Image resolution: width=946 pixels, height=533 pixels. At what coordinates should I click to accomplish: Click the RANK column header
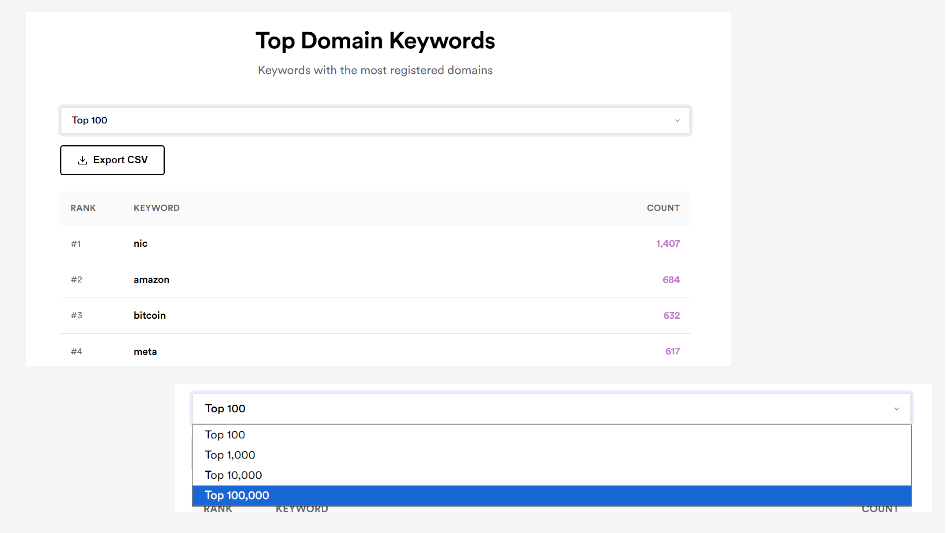(x=83, y=208)
